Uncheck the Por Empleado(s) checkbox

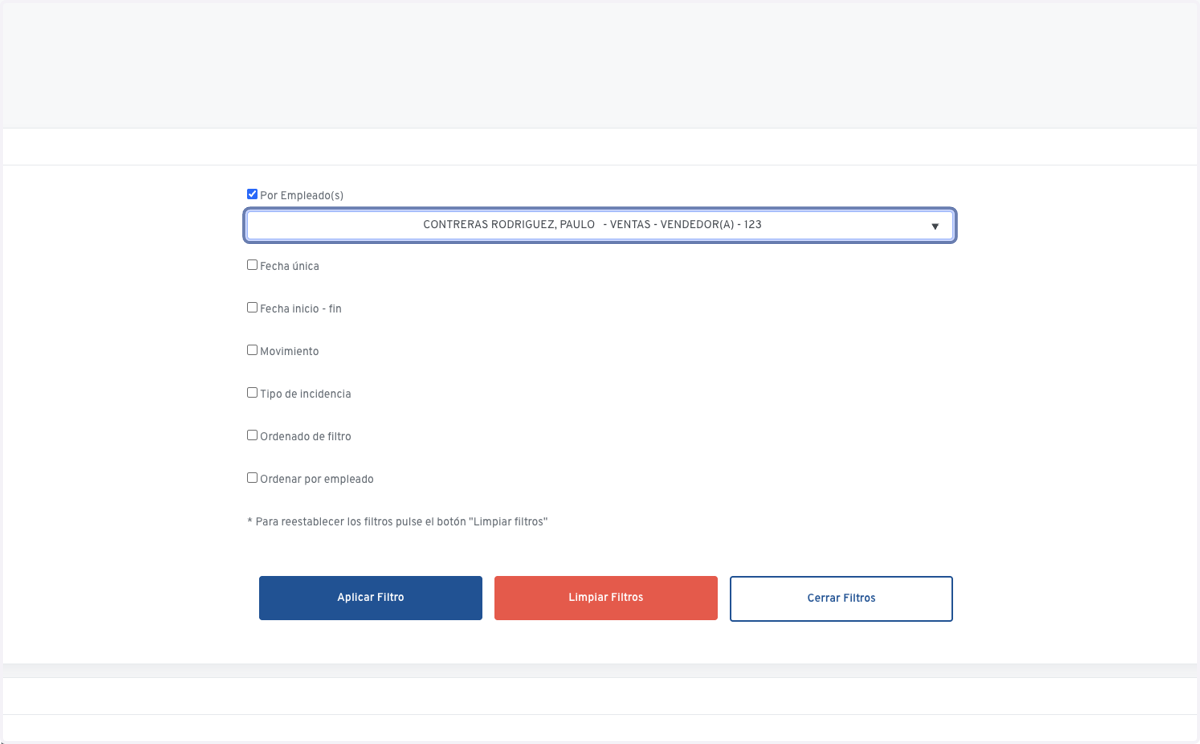[252, 194]
